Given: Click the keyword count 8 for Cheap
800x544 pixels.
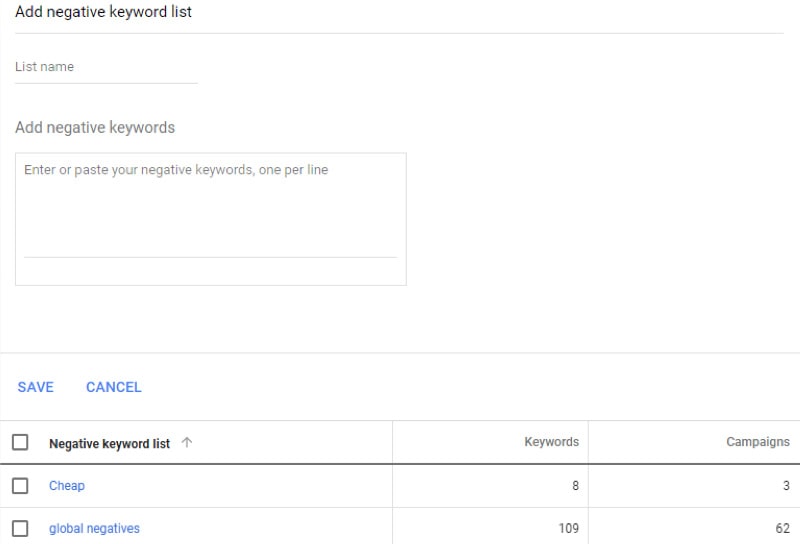Looking at the screenshot, I should 574,486.
